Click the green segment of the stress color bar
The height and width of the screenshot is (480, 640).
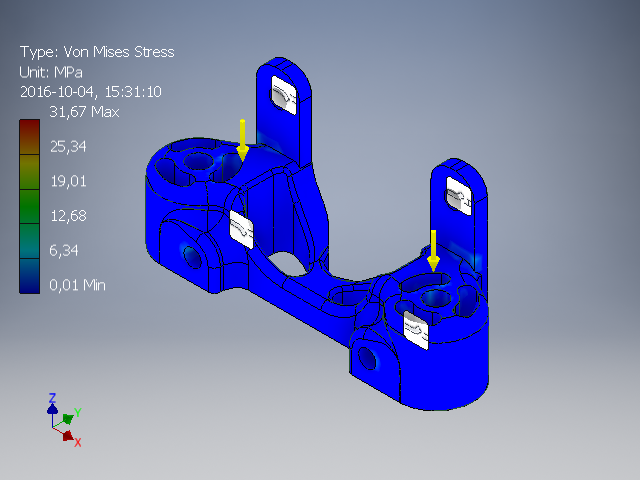(29, 206)
